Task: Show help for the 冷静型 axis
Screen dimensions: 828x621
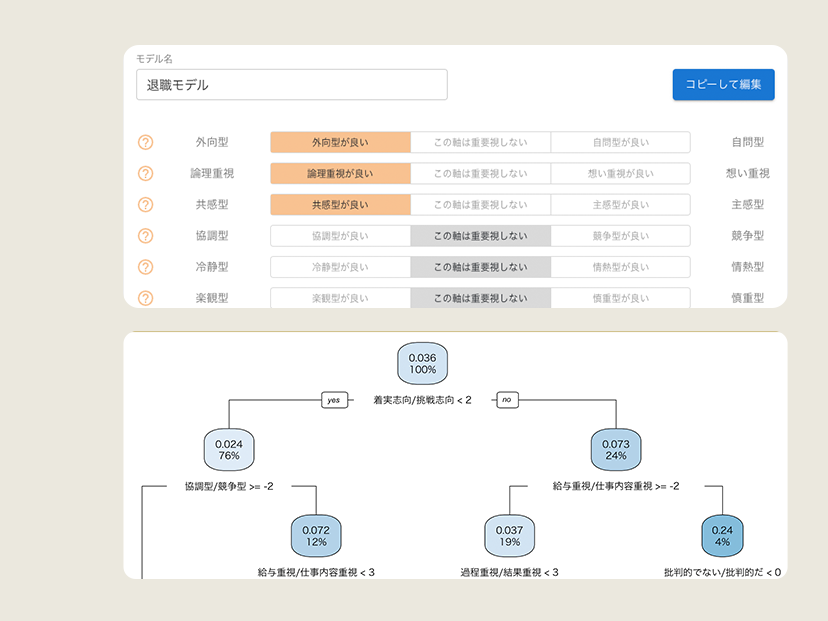Action: tap(145, 267)
